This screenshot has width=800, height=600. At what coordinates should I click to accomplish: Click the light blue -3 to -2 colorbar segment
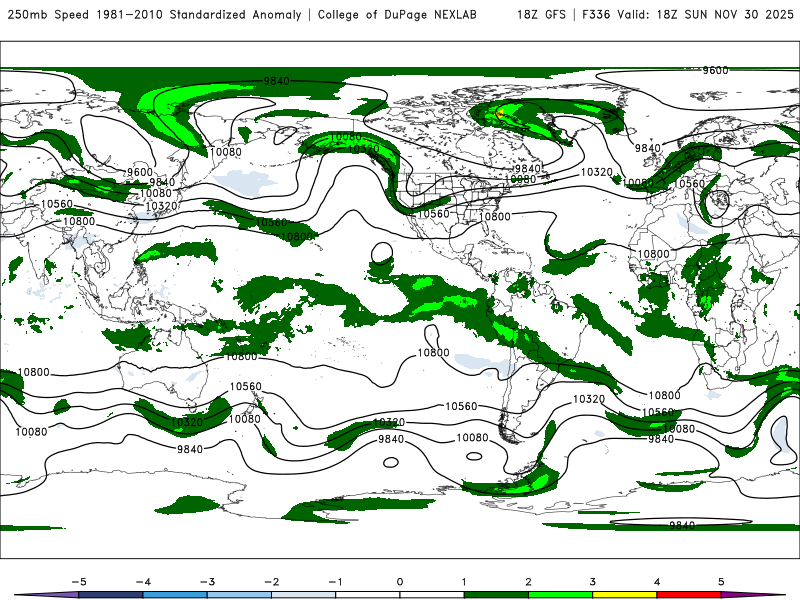239,595
